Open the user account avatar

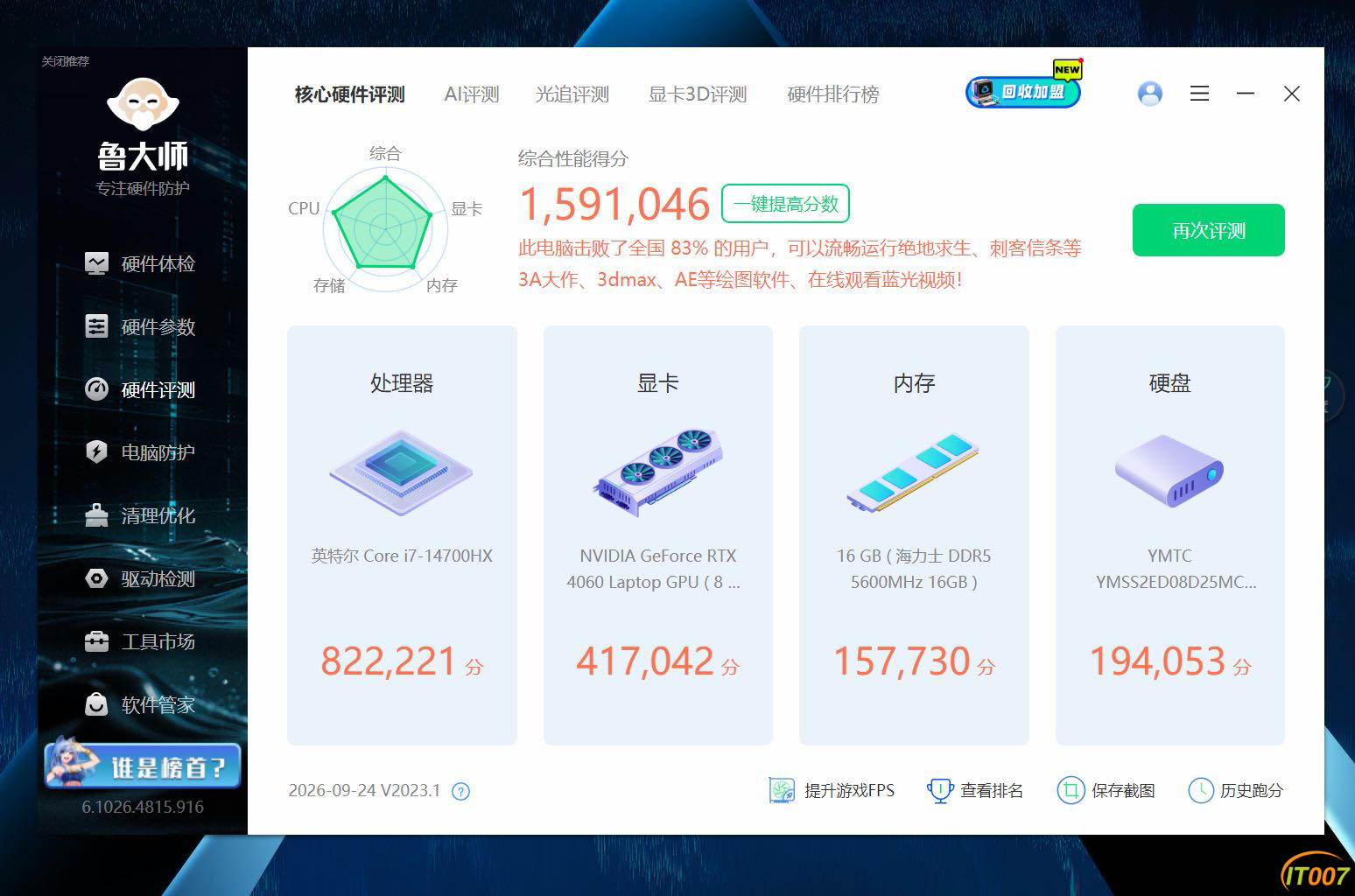(x=1150, y=94)
